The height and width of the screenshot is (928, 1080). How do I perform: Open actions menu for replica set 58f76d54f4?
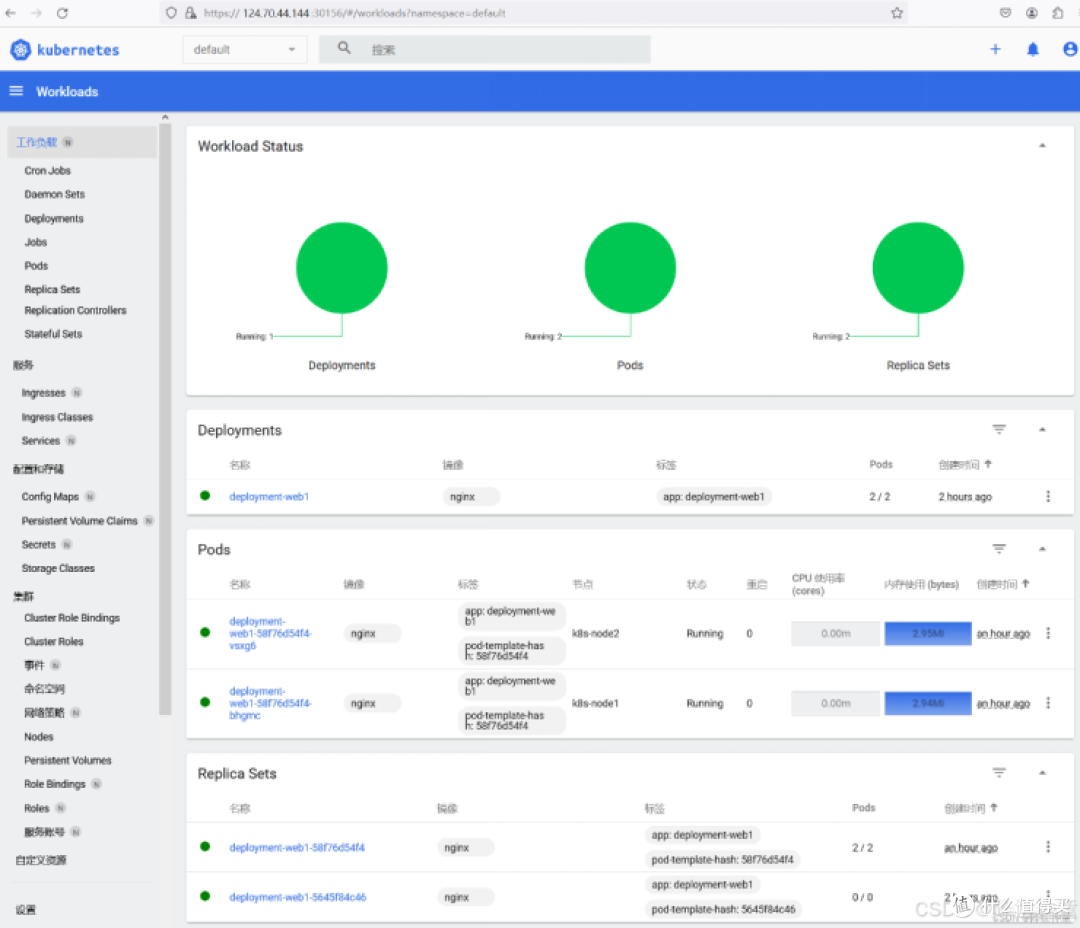click(x=1048, y=847)
